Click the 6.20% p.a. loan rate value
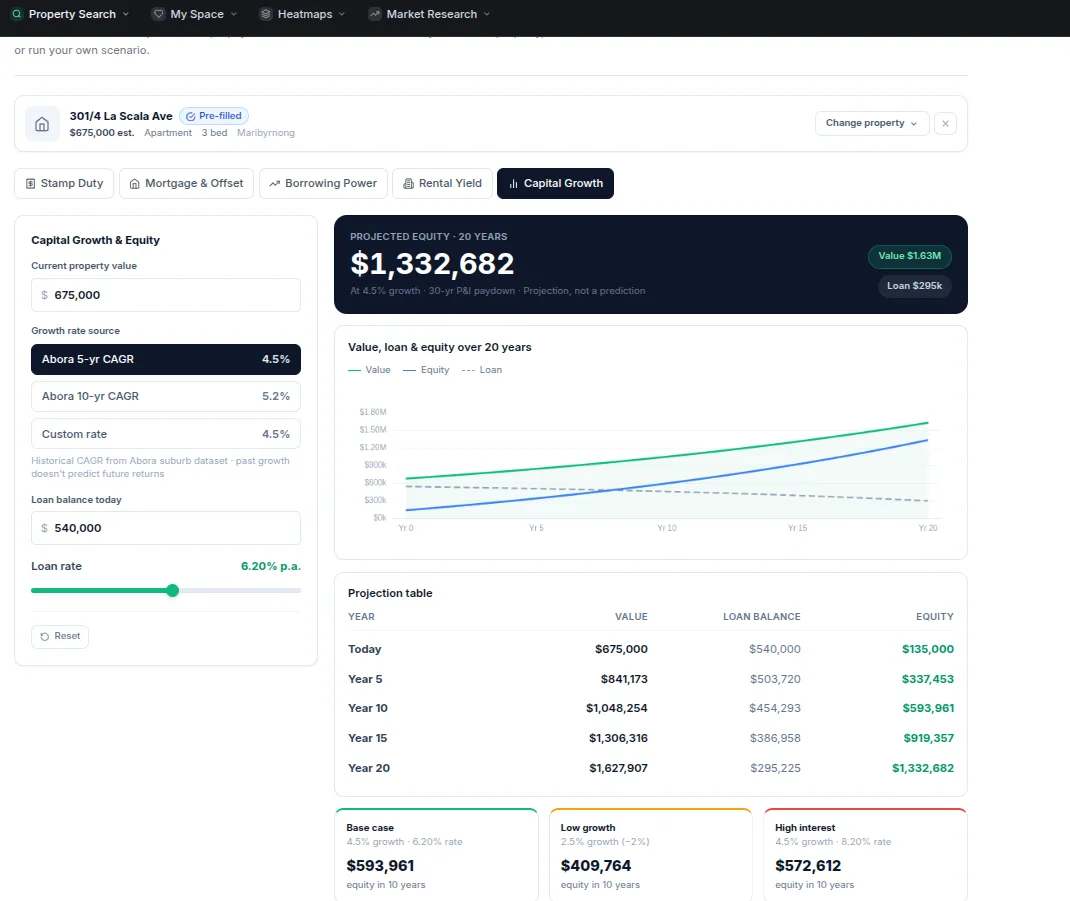 pos(271,567)
